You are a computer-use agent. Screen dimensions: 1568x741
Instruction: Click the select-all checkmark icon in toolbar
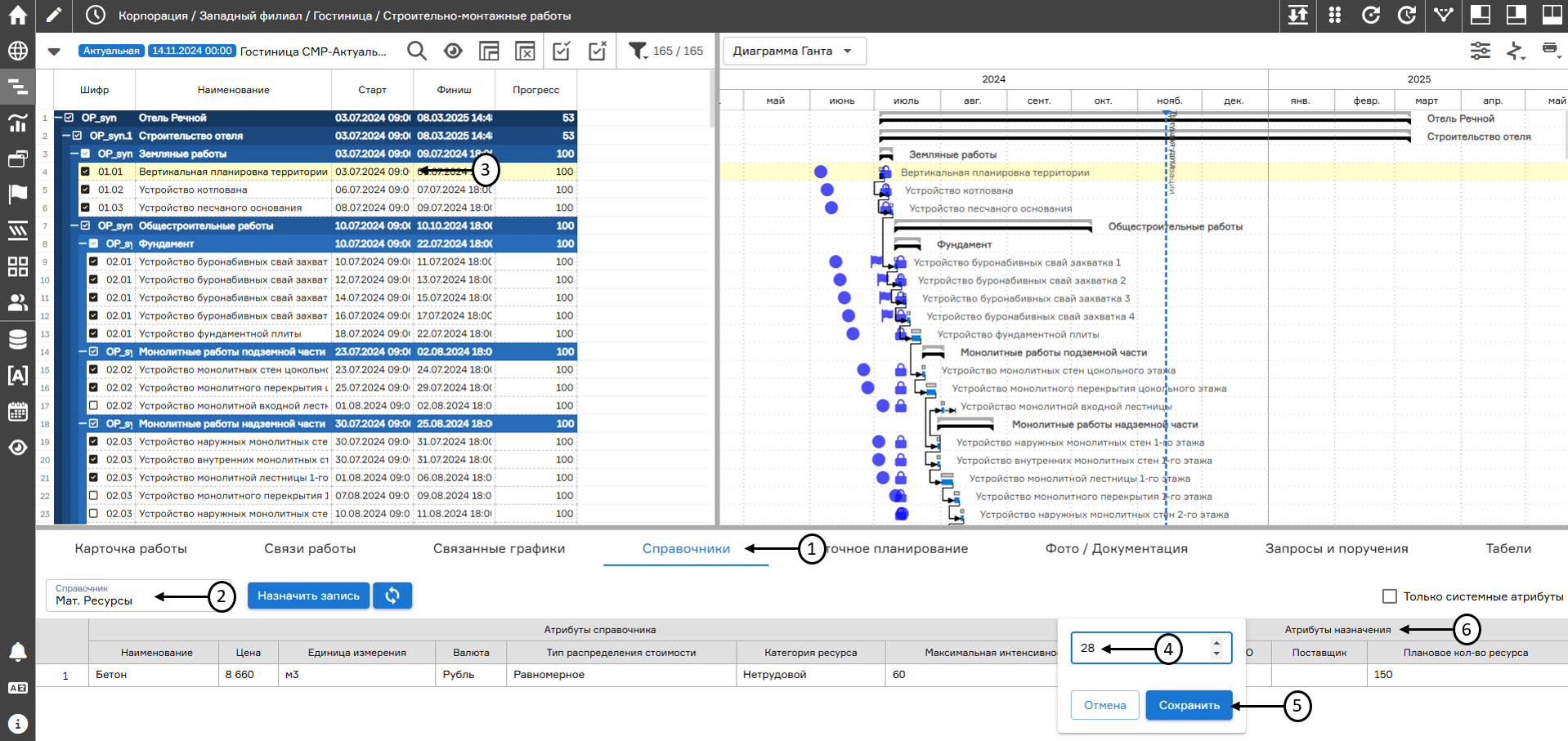[562, 51]
